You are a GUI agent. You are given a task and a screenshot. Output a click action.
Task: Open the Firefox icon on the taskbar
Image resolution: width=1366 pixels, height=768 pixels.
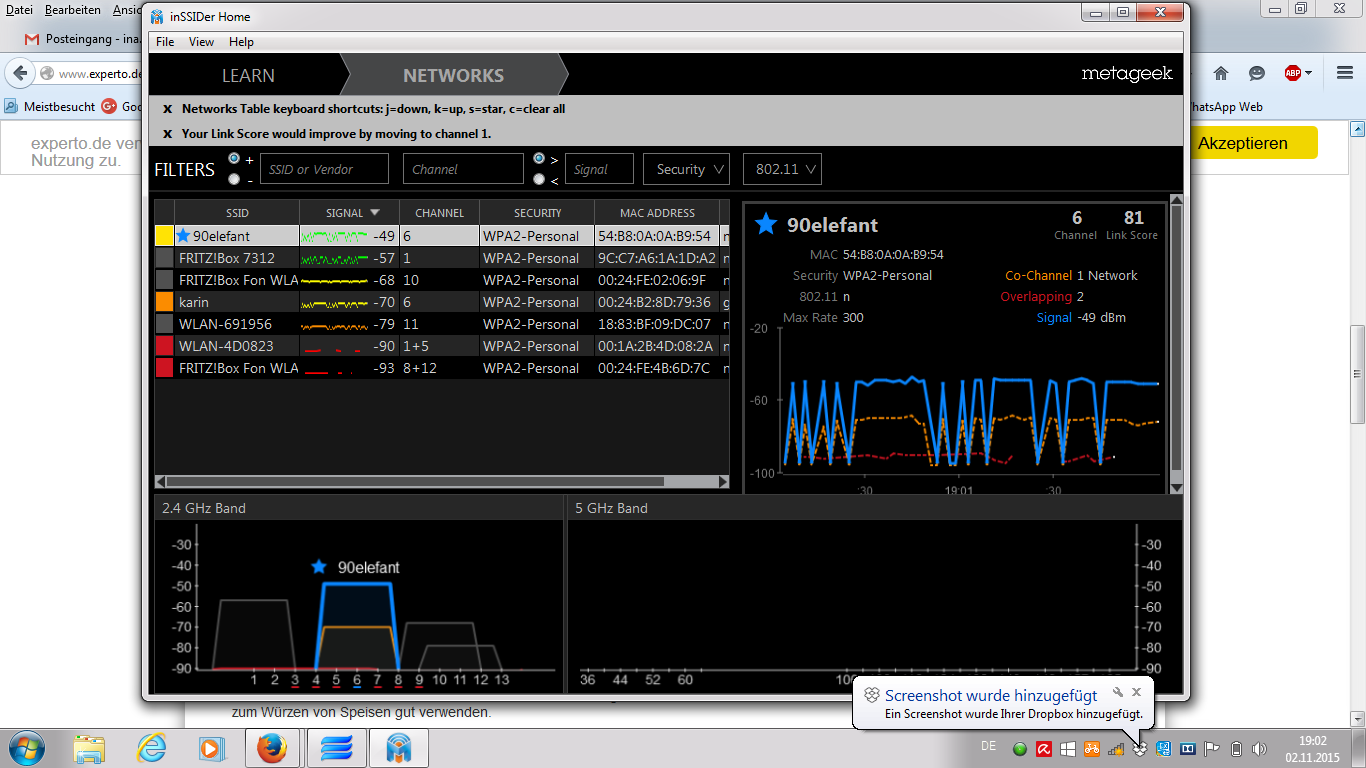(x=272, y=748)
